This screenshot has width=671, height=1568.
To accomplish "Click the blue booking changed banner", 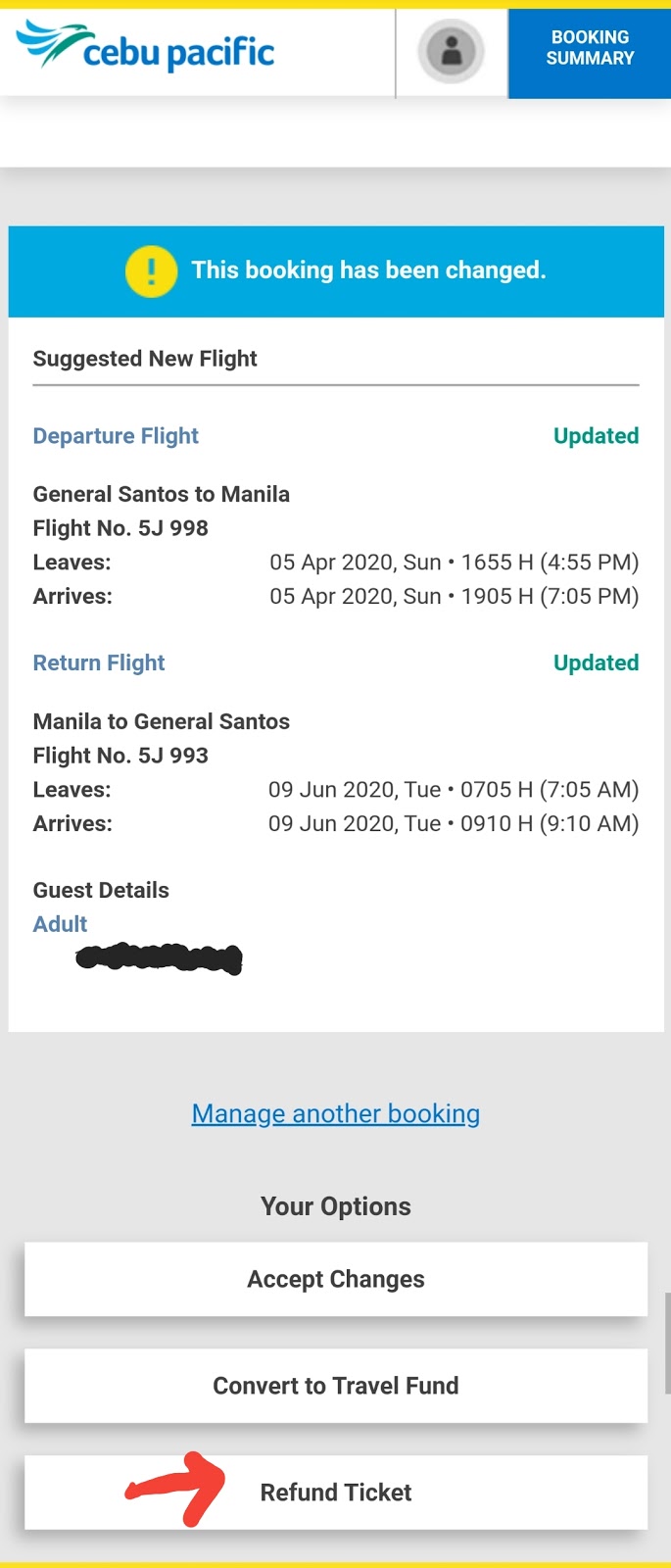I will point(335,271).
